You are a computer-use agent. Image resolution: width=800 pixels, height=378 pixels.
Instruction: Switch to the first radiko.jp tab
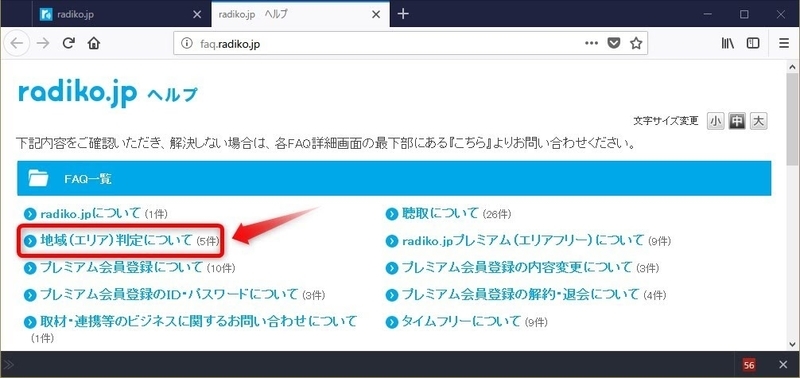pos(122,14)
